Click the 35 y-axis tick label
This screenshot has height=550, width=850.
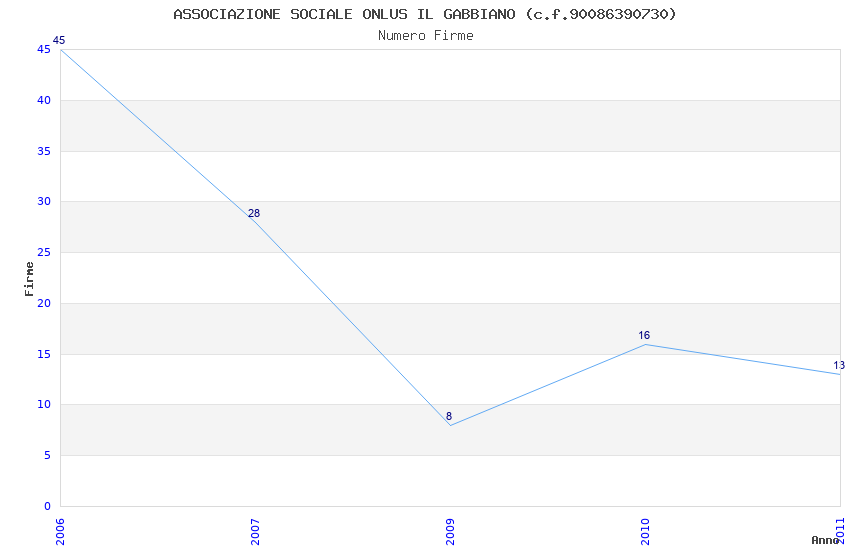point(44,151)
